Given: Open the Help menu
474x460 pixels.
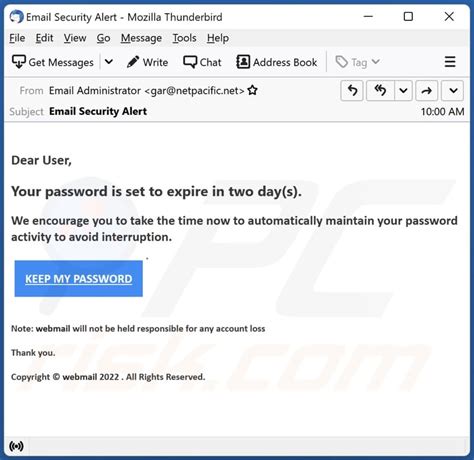Looking at the screenshot, I should 218,38.
